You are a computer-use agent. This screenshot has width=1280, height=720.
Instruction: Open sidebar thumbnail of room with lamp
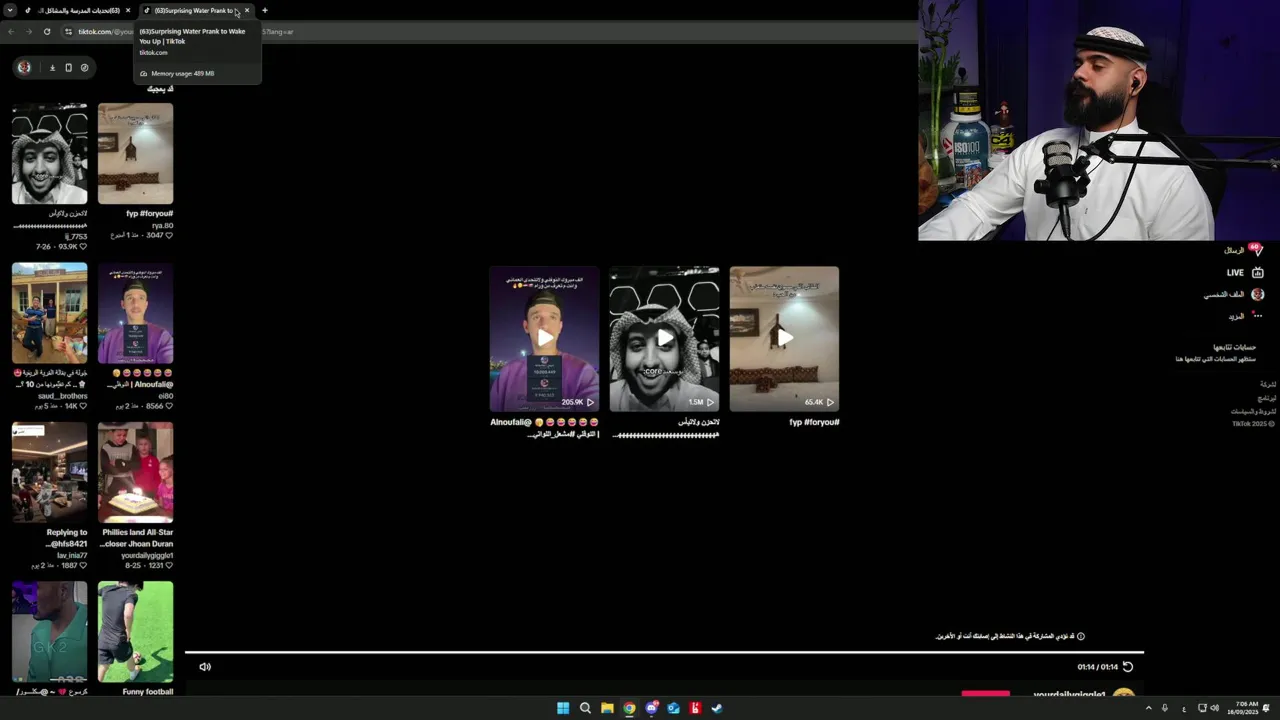135,154
